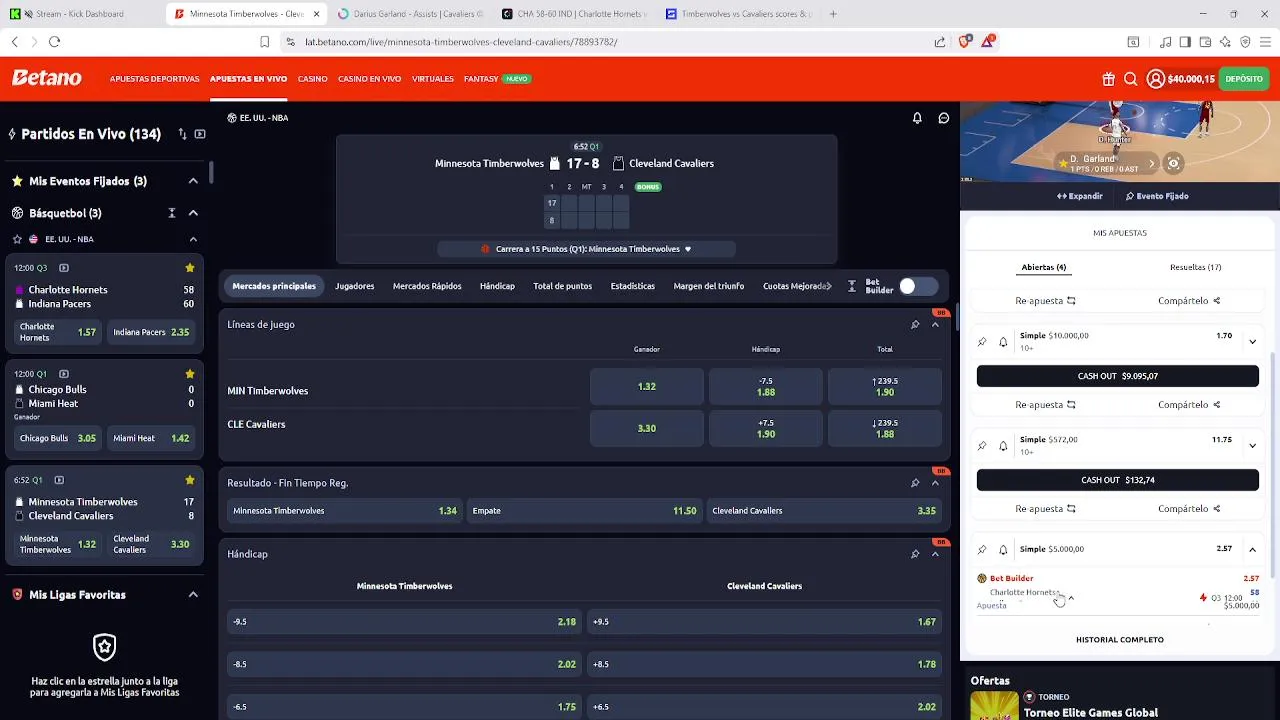Click the stream icon of the Bulls–Heat match
Viewport: 1280px width, 720px height.
point(64,374)
